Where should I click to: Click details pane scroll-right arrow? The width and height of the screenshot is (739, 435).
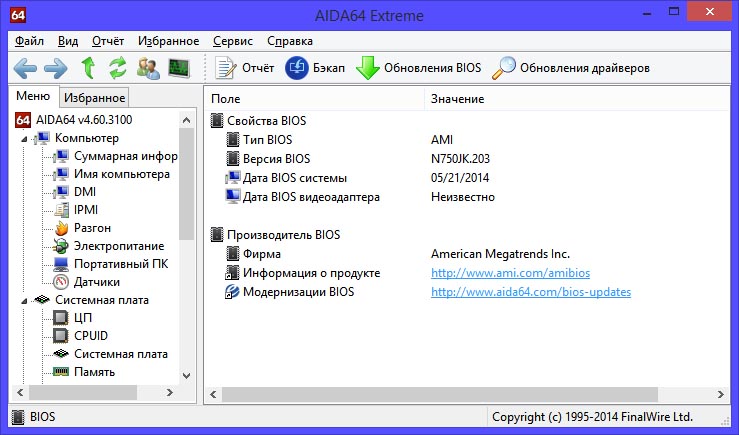[721, 394]
